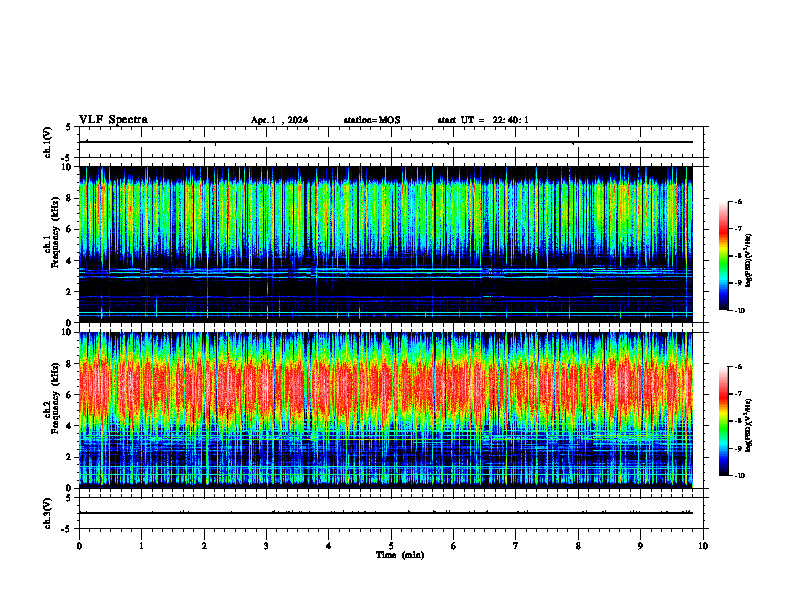Image resolution: width=792 pixels, height=612 pixels.
Task: Select the date 'Apr. 1, 2024'
Action: (x=279, y=120)
